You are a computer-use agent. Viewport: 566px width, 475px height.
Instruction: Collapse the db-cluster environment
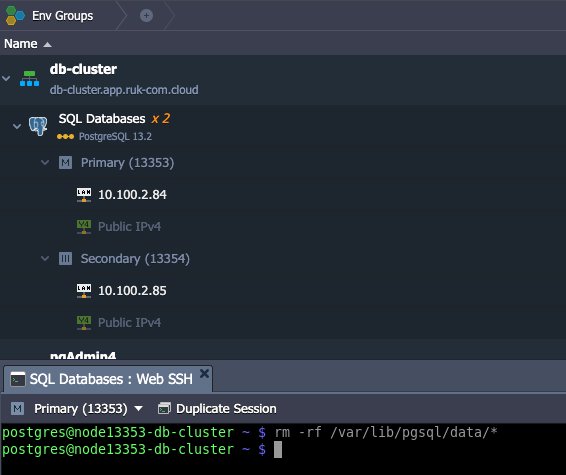pos(6,78)
